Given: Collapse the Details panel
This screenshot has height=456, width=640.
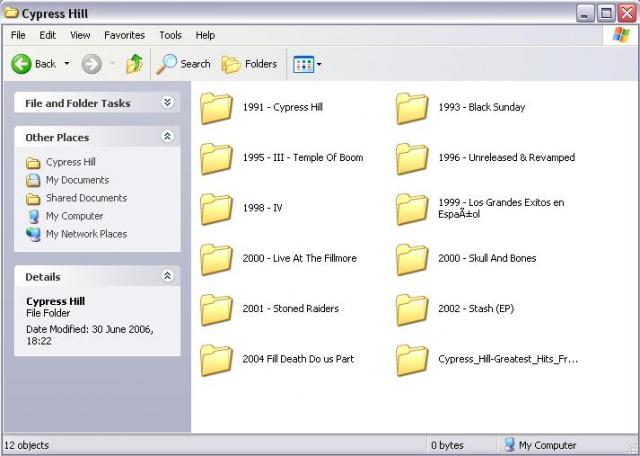Looking at the screenshot, I should point(167,276).
